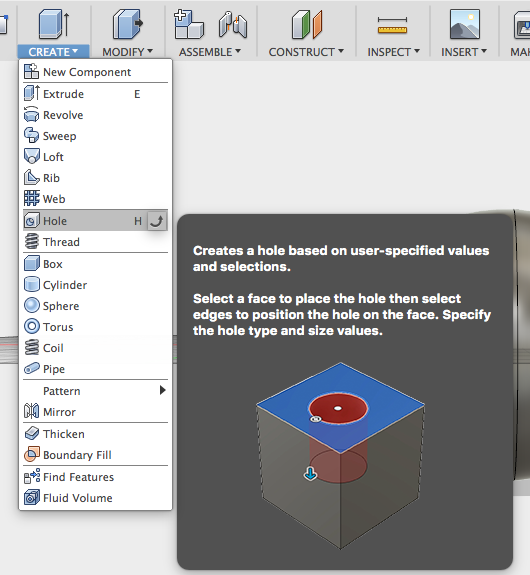Image resolution: width=530 pixels, height=575 pixels.
Task: Select Extrude in the Create menu
Action: (x=95, y=94)
